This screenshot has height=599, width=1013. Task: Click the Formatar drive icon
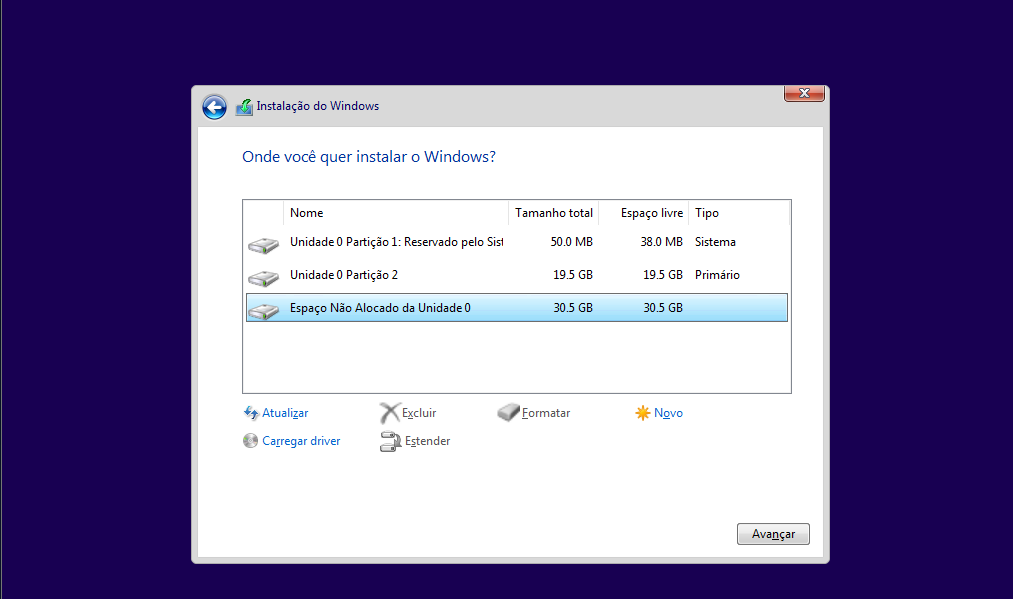coord(508,412)
